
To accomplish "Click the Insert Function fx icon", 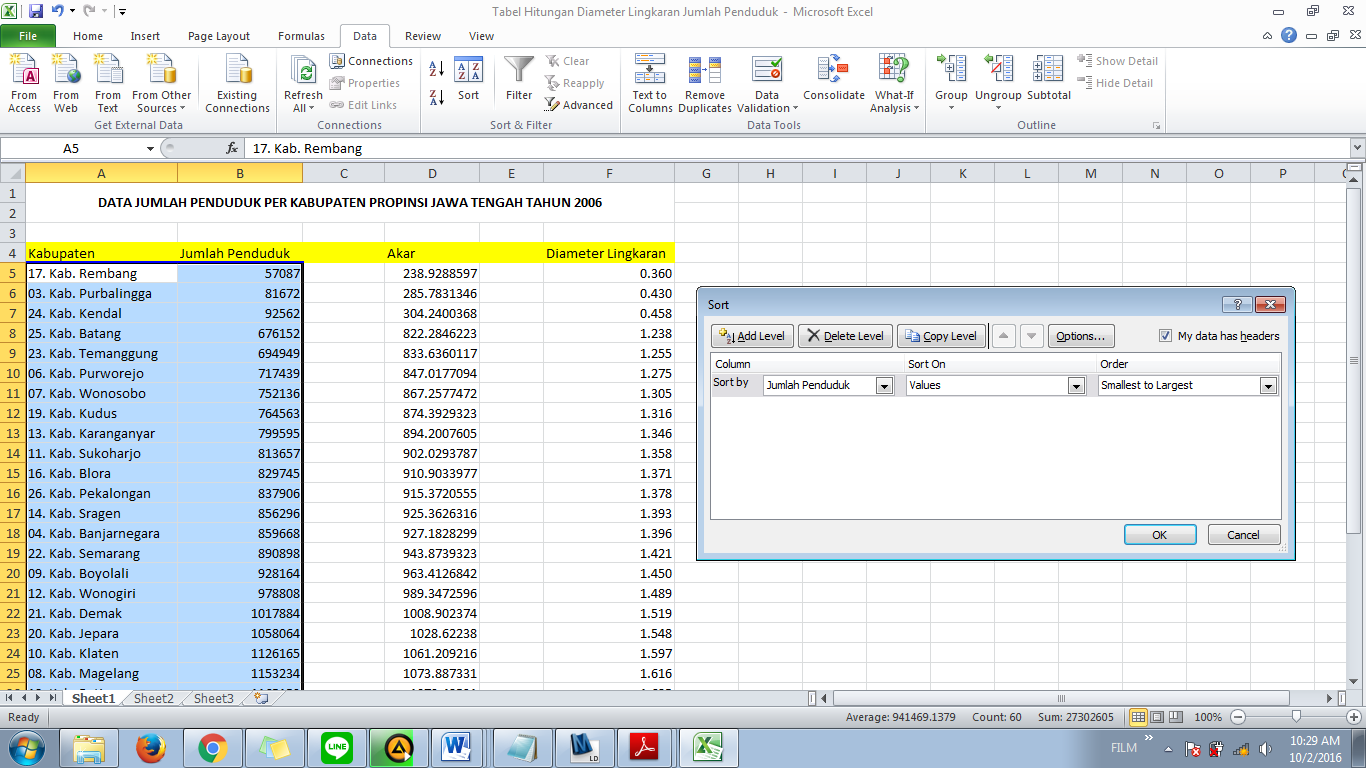I will pyautogui.click(x=232, y=148).
